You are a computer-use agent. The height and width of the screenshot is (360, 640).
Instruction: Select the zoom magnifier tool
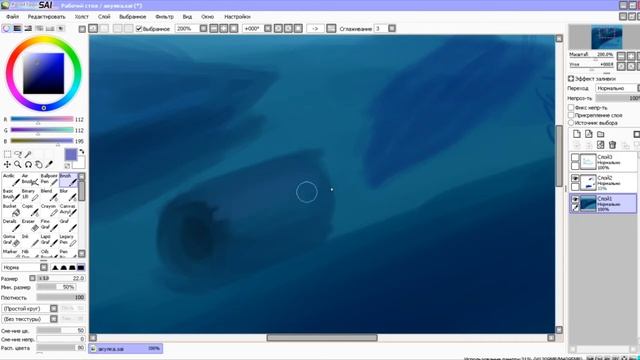pyautogui.click(x=18, y=164)
